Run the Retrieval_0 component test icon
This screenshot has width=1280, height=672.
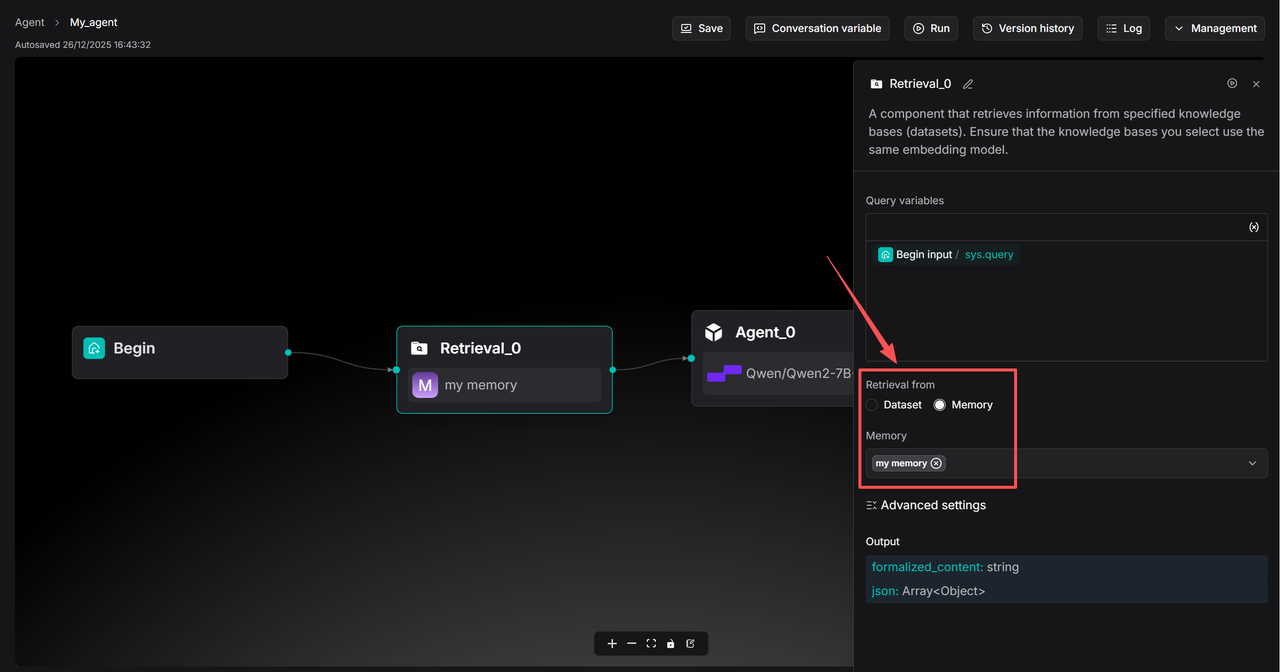click(x=1232, y=84)
